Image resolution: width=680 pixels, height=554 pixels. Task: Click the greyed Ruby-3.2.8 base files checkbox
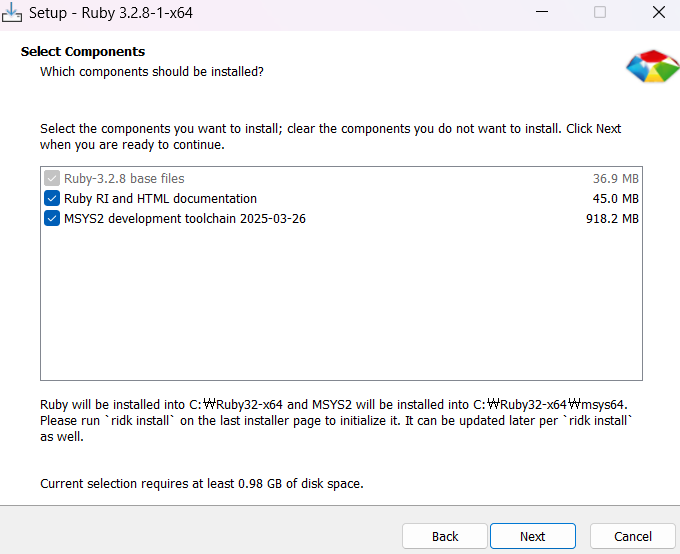click(x=52, y=179)
